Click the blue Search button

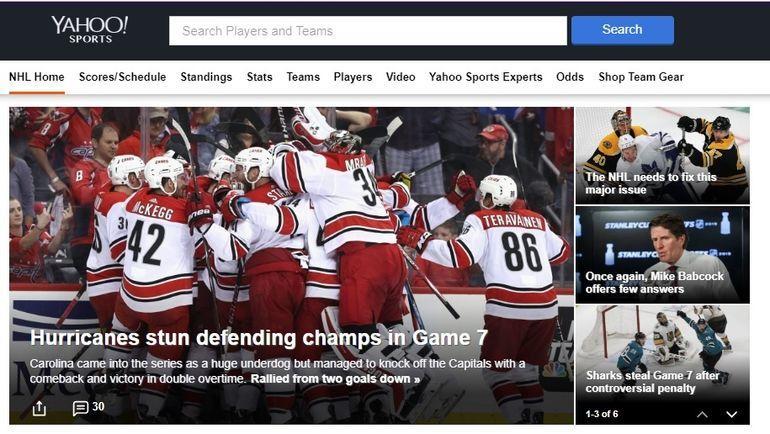pos(622,30)
